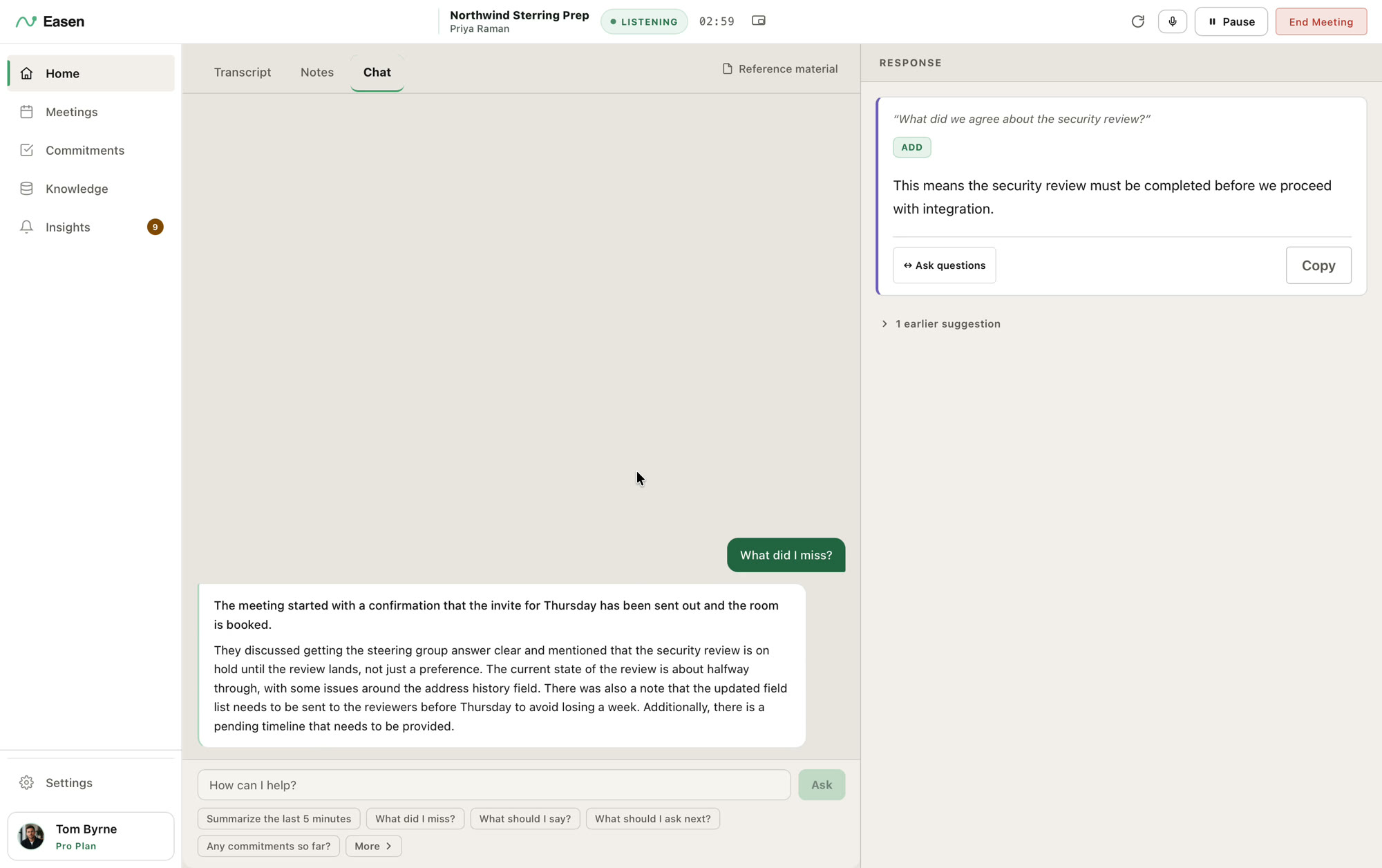This screenshot has width=1382, height=868.
Task: Click the Ask submit button
Action: tap(822, 785)
